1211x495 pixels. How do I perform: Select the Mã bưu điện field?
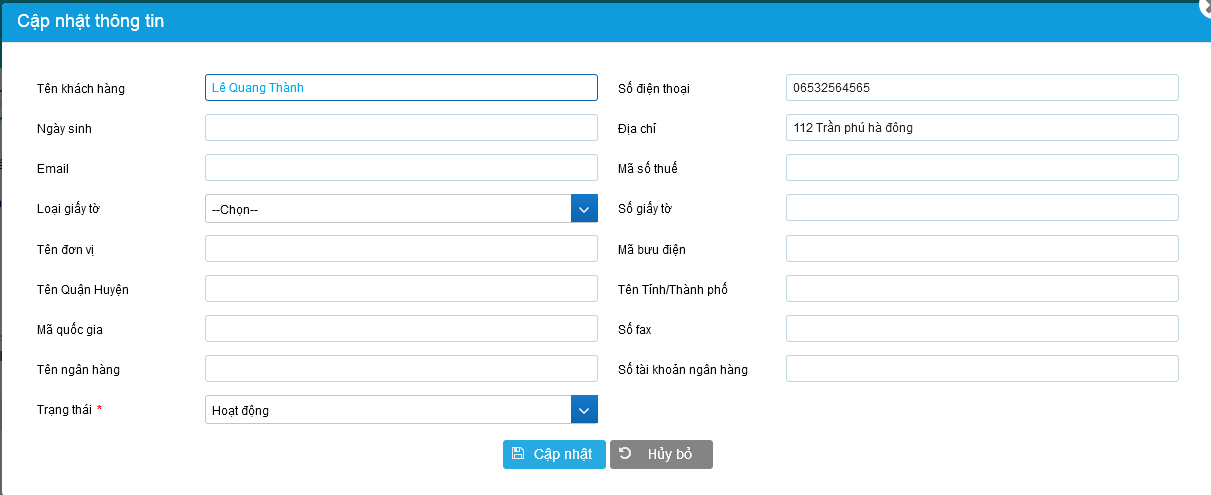point(981,249)
